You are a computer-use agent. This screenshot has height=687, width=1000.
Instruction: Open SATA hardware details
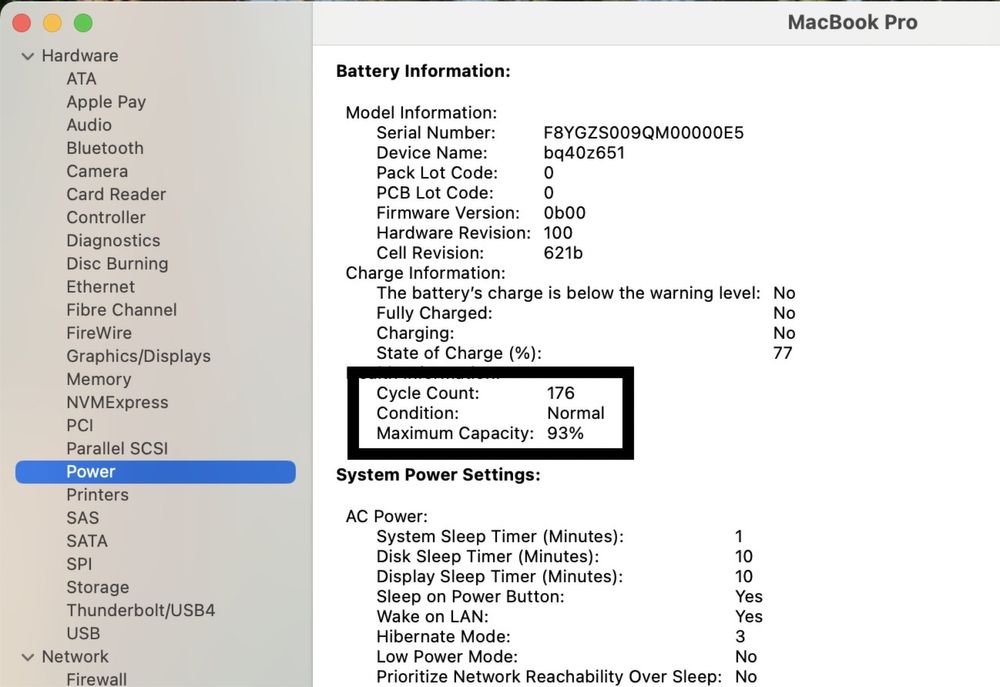click(87, 541)
